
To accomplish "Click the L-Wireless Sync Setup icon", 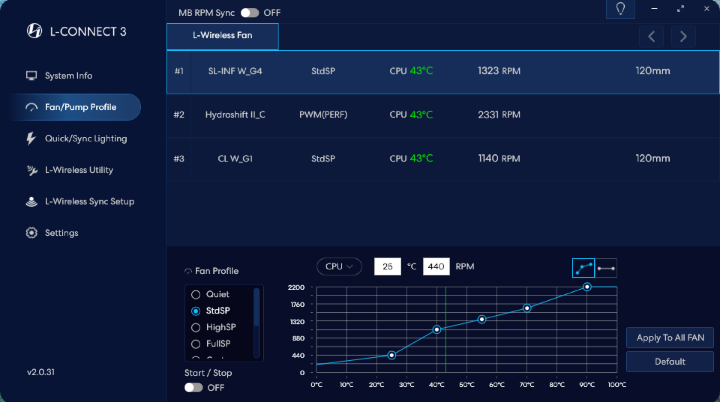I will pyautogui.click(x=31, y=201).
